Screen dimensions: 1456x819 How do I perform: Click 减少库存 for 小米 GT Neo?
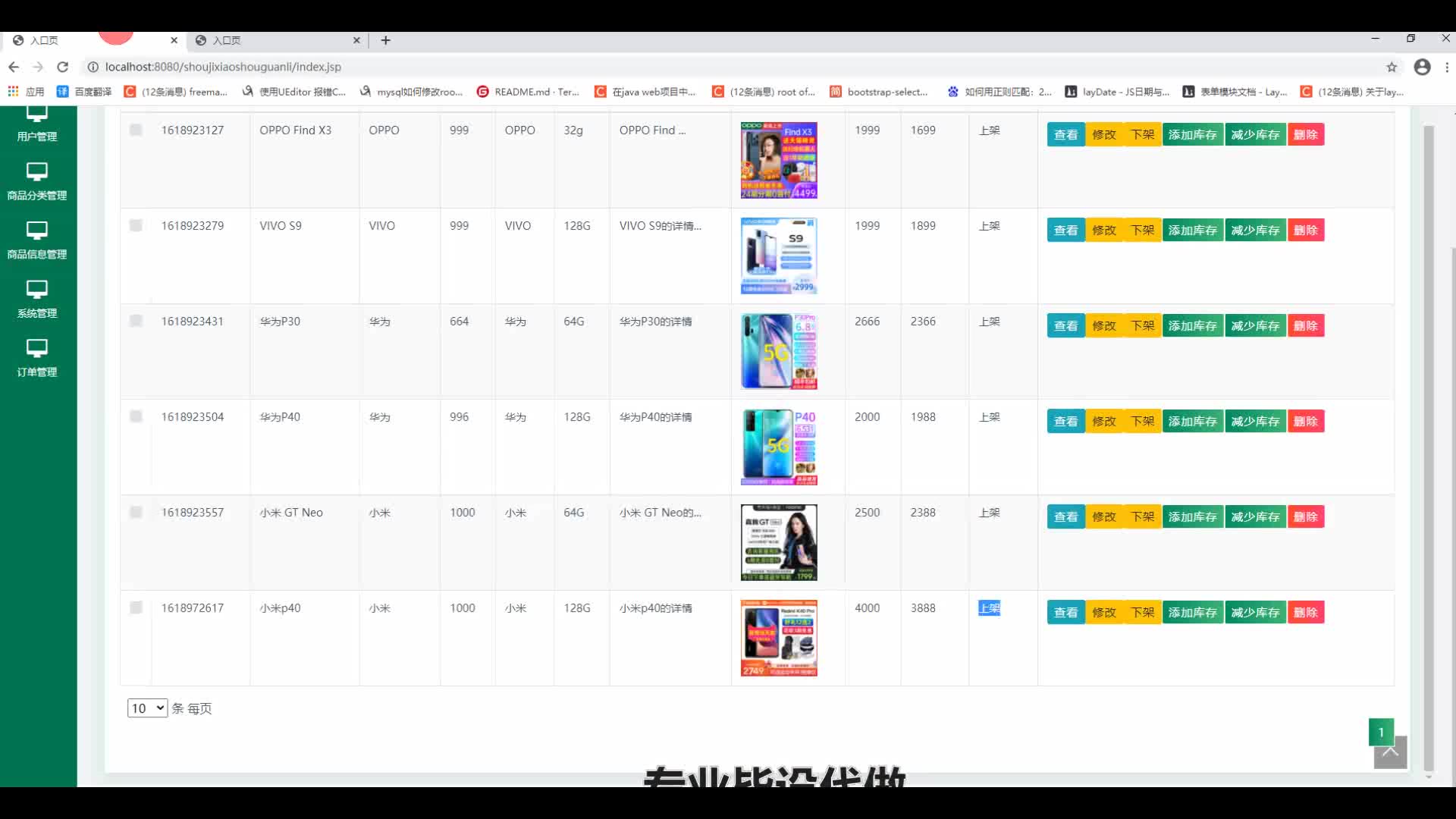click(x=1255, y=516)
